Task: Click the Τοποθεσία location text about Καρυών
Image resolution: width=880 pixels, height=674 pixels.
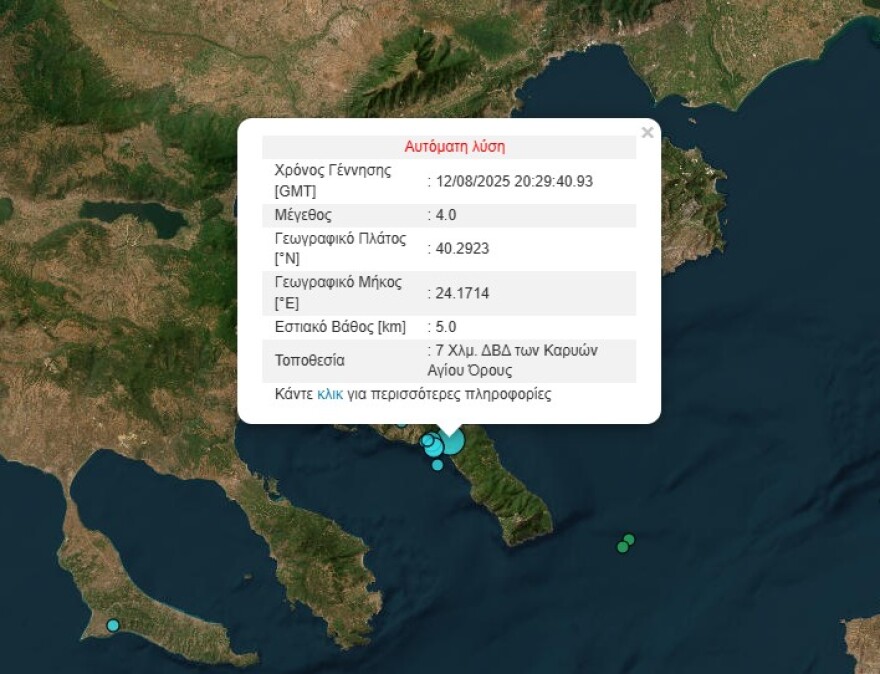Action: (512, 360)
